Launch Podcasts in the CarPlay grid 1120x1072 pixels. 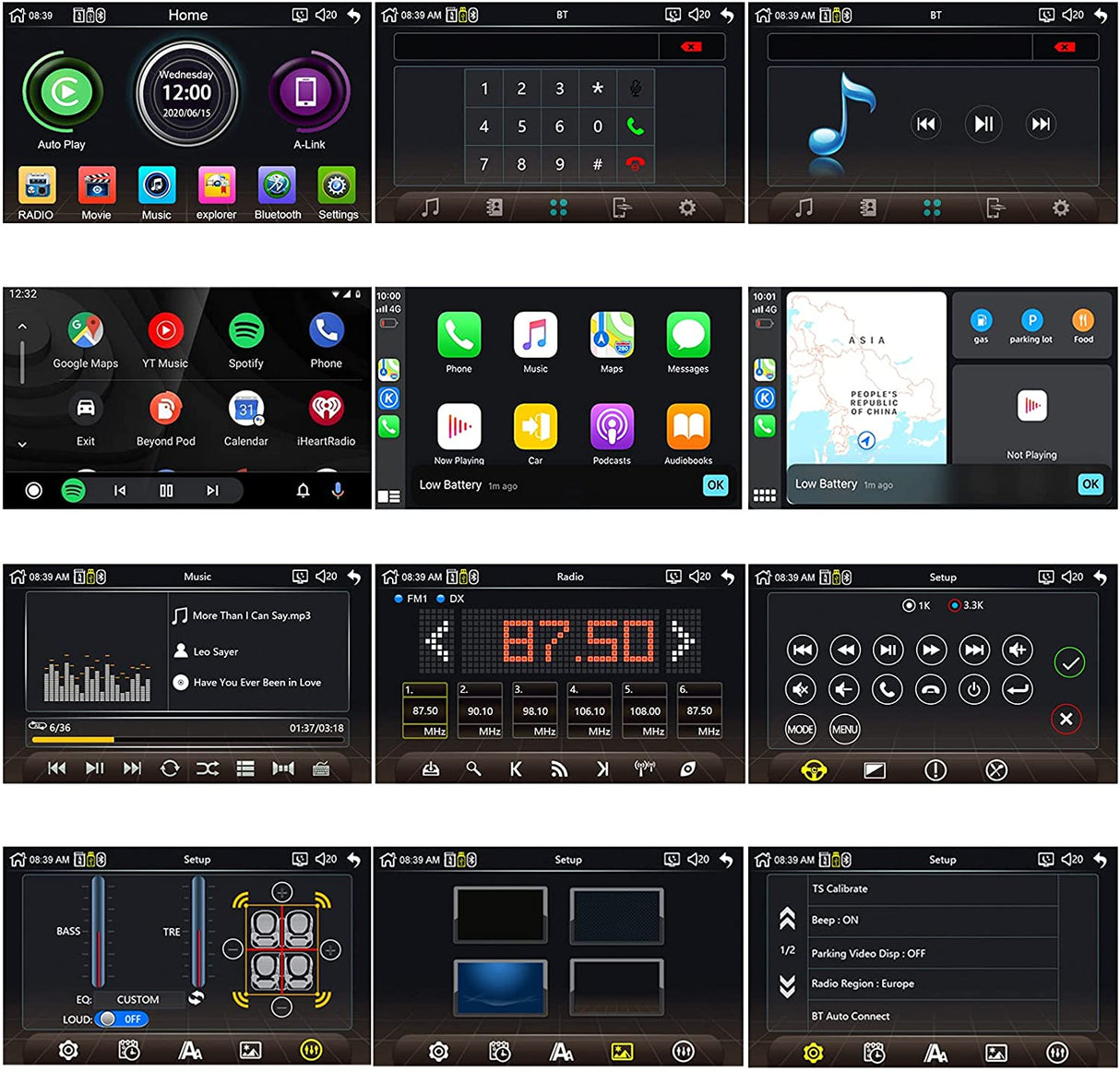coord(611,428)
